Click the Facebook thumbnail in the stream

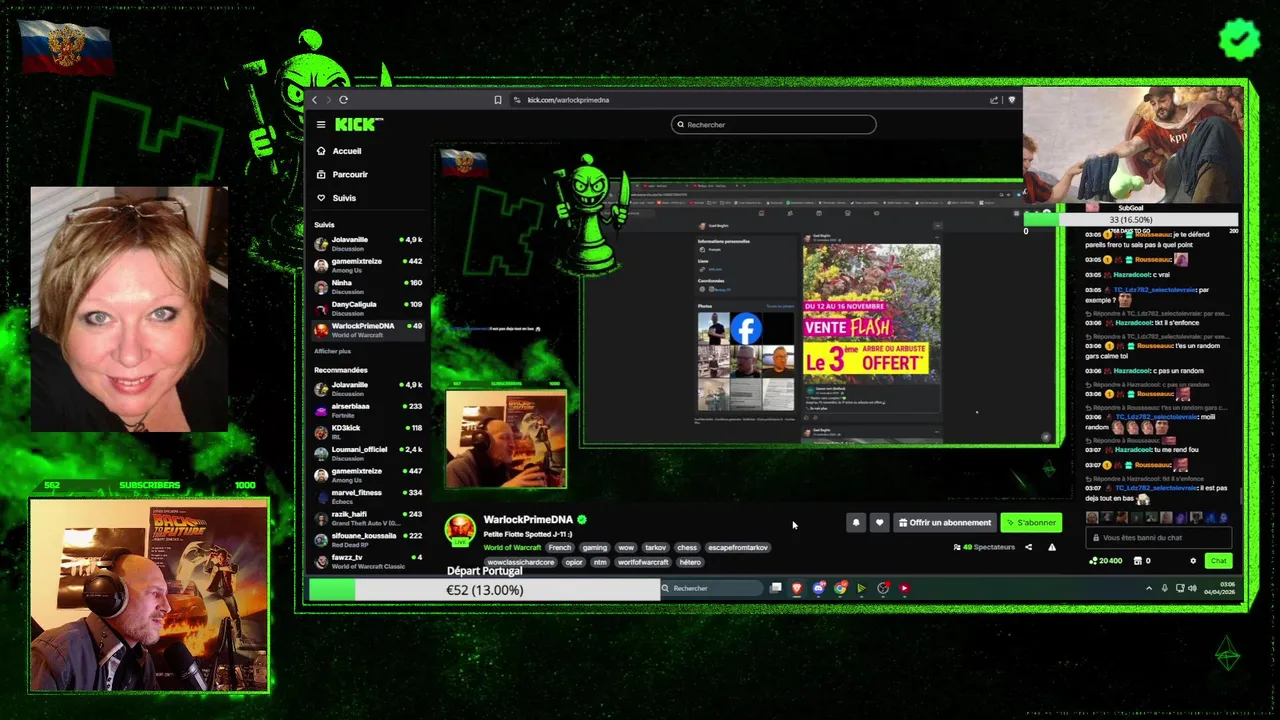coord(746,329)
